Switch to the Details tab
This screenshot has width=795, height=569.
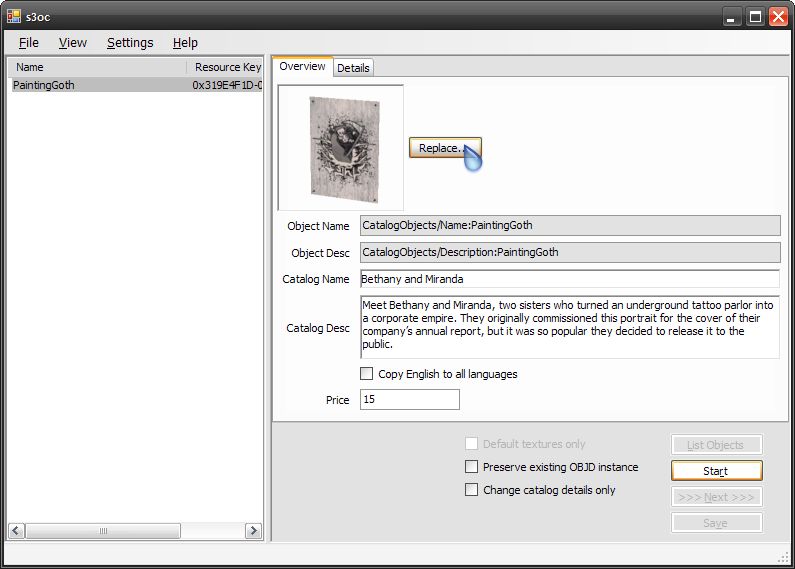click(x=353, y=68)
